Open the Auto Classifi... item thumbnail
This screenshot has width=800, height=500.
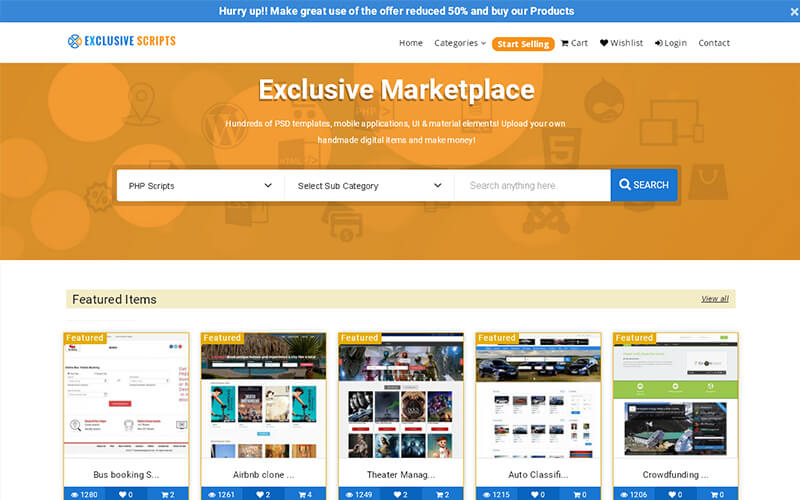click(x=538, y=395)
